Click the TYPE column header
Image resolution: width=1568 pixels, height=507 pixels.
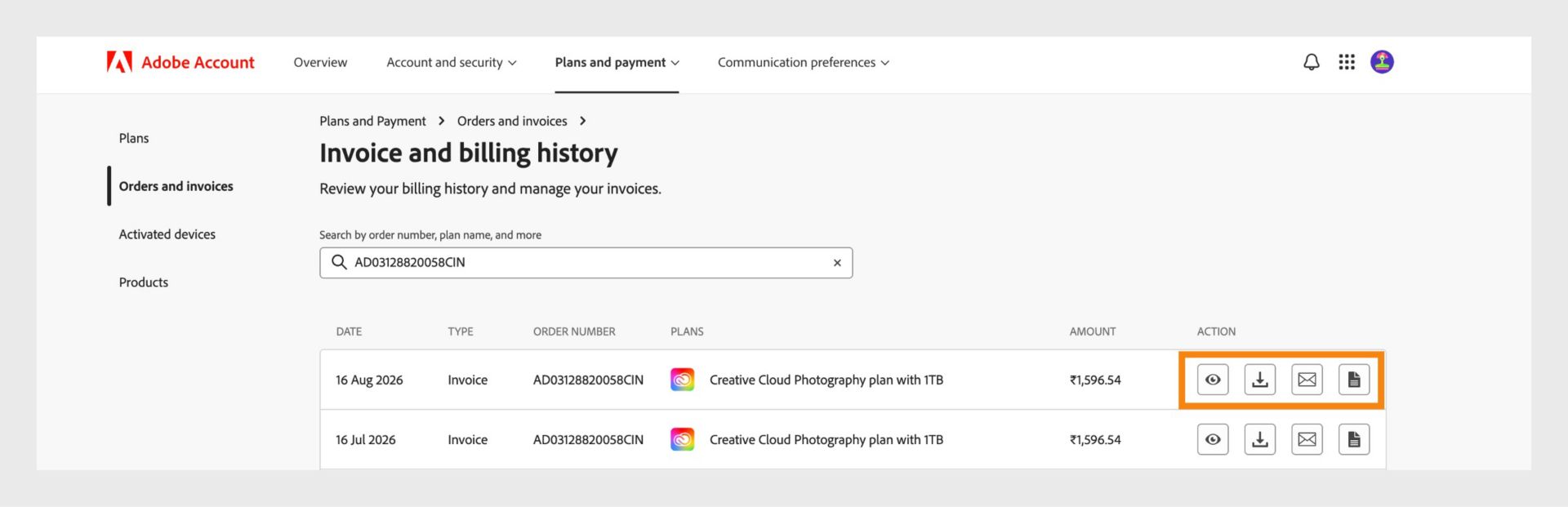pos(461,331)
